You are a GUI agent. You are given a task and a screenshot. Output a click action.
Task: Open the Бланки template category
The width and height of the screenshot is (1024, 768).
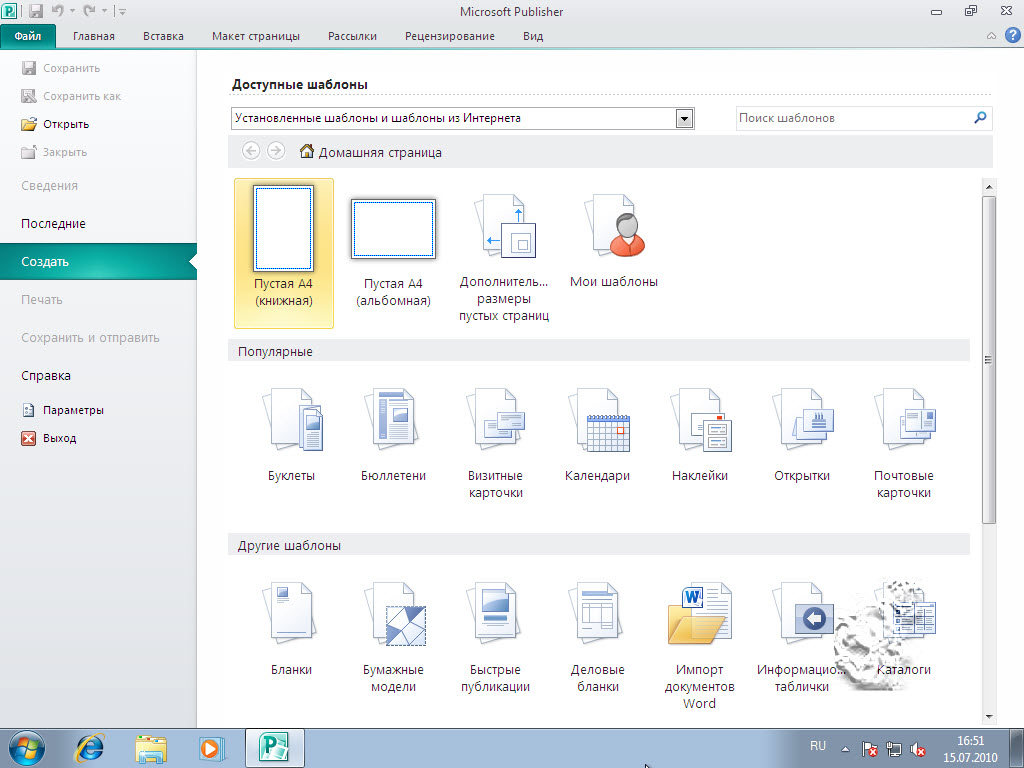[x=291, y=628]
